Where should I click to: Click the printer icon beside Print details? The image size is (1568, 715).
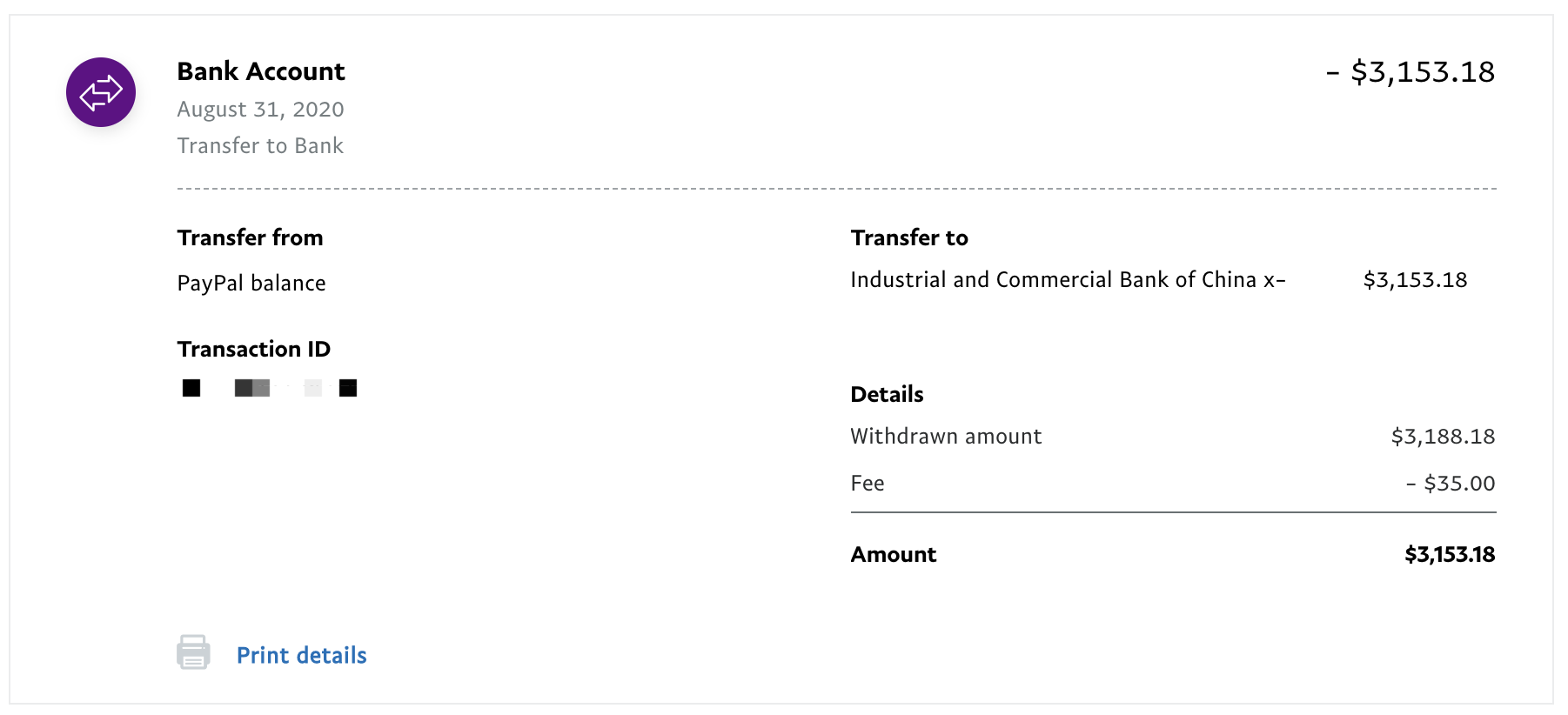coord(193,652)
